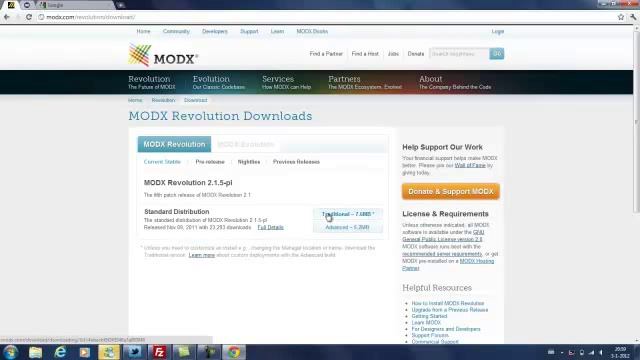Open the Windows Start orb
This screenshot has height=360, width=640.
click(10, 352)
